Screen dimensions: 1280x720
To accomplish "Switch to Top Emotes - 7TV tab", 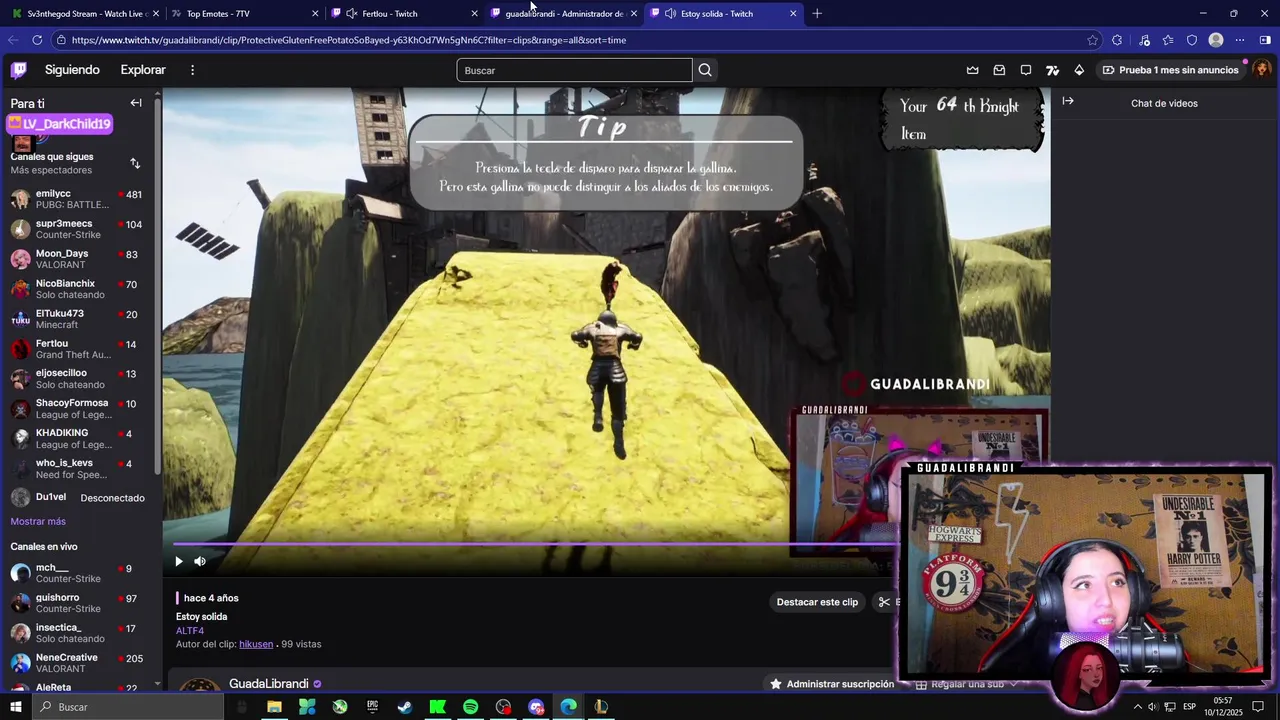I will [x=243, y=13].
